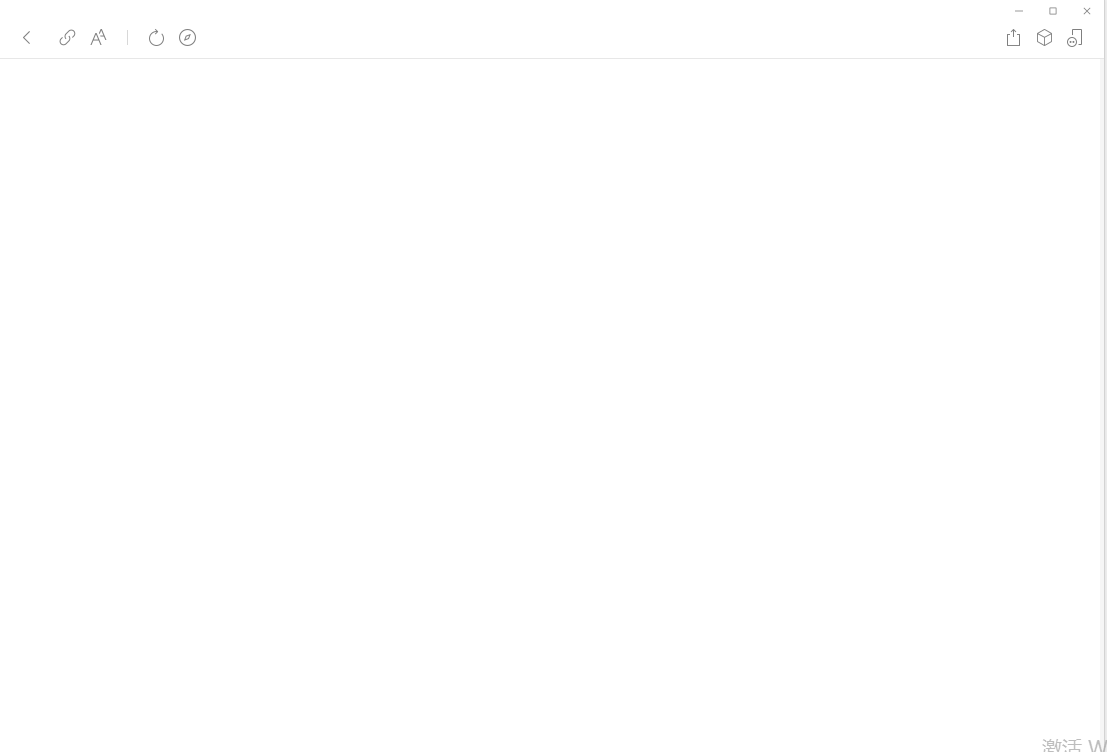Reload the page with the refresh icon
The height and width of the screenshot is (752, 1107).
156,37
